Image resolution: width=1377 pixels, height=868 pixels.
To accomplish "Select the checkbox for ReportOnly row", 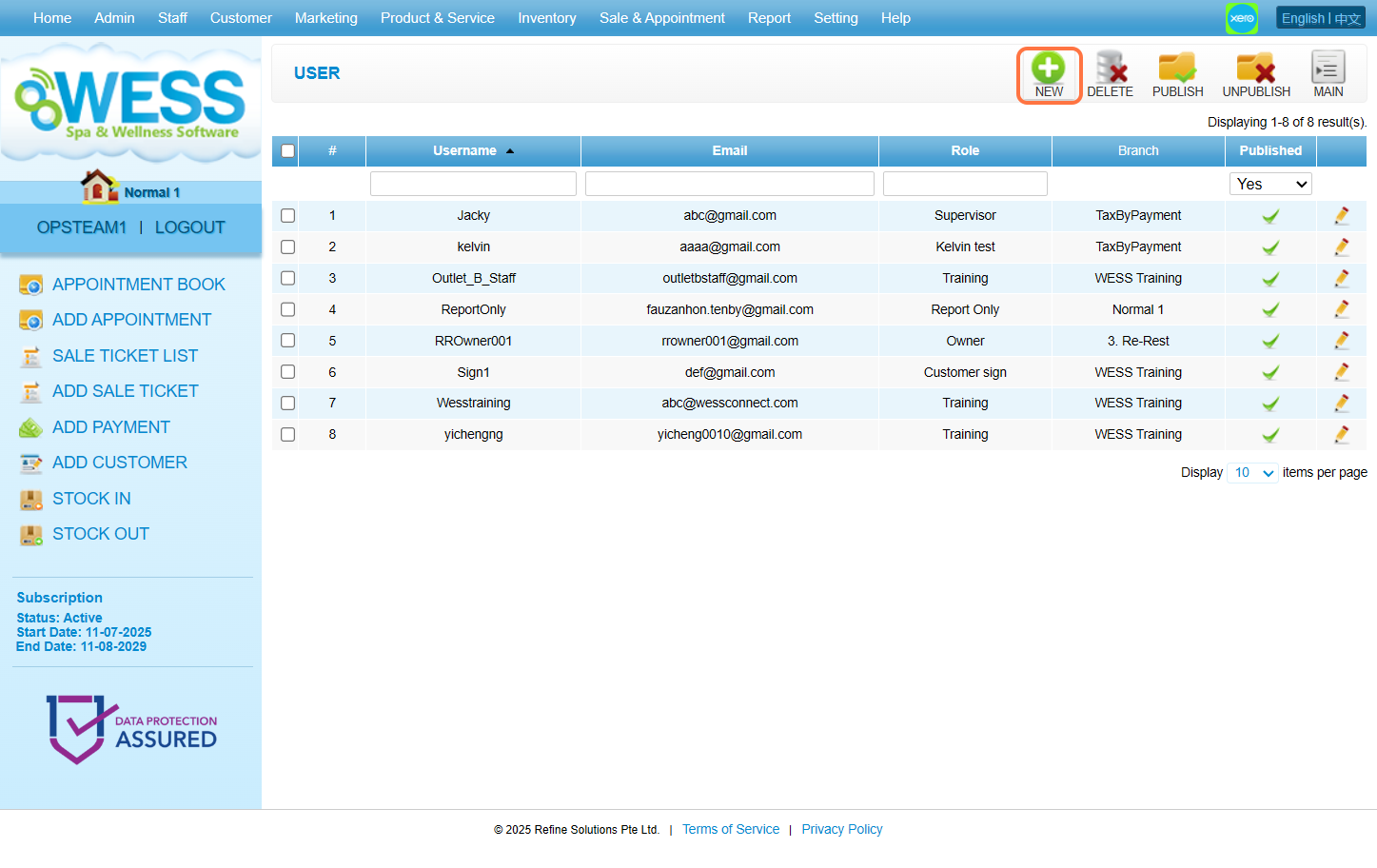I will coord(288,309).
